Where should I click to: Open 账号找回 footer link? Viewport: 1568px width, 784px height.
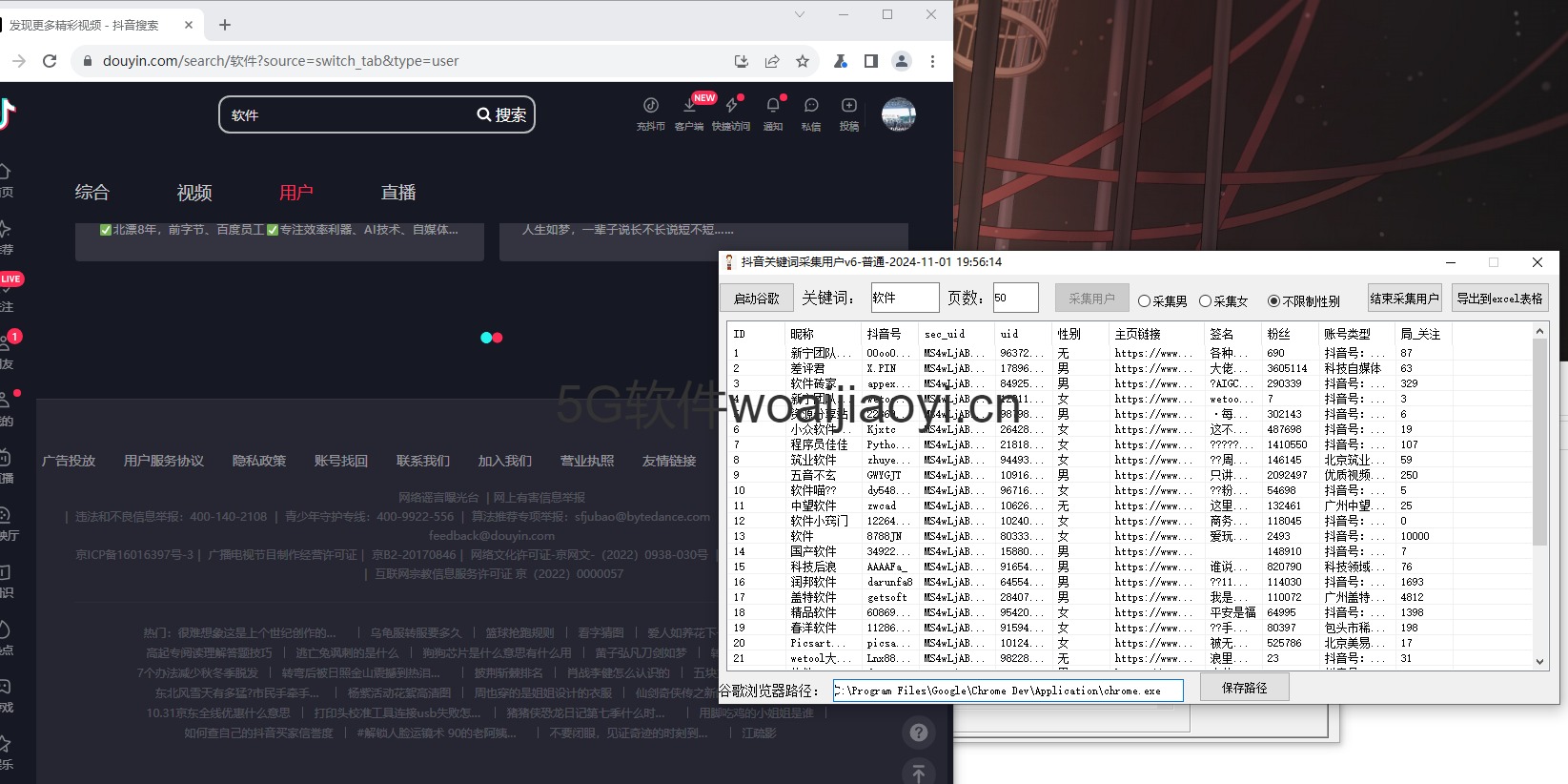(x=341, y=461)
